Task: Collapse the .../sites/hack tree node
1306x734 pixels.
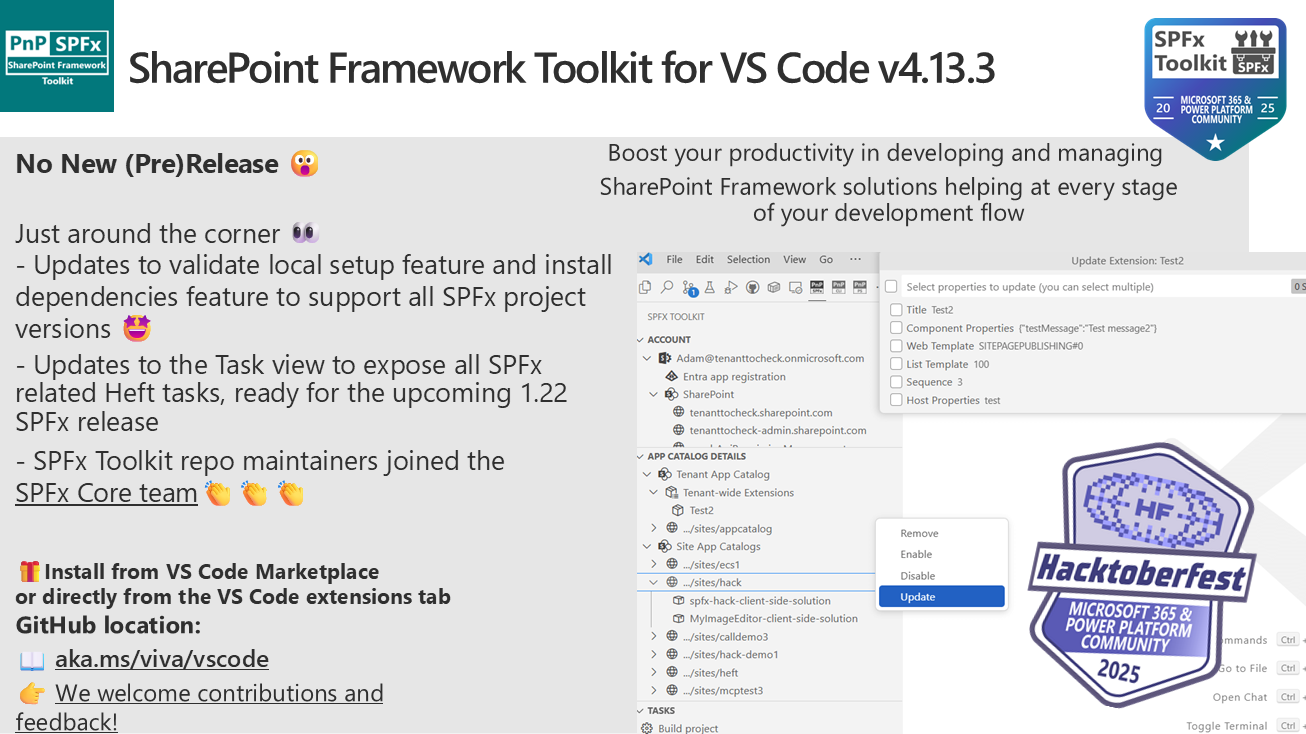Action: (x=655, y=583)
